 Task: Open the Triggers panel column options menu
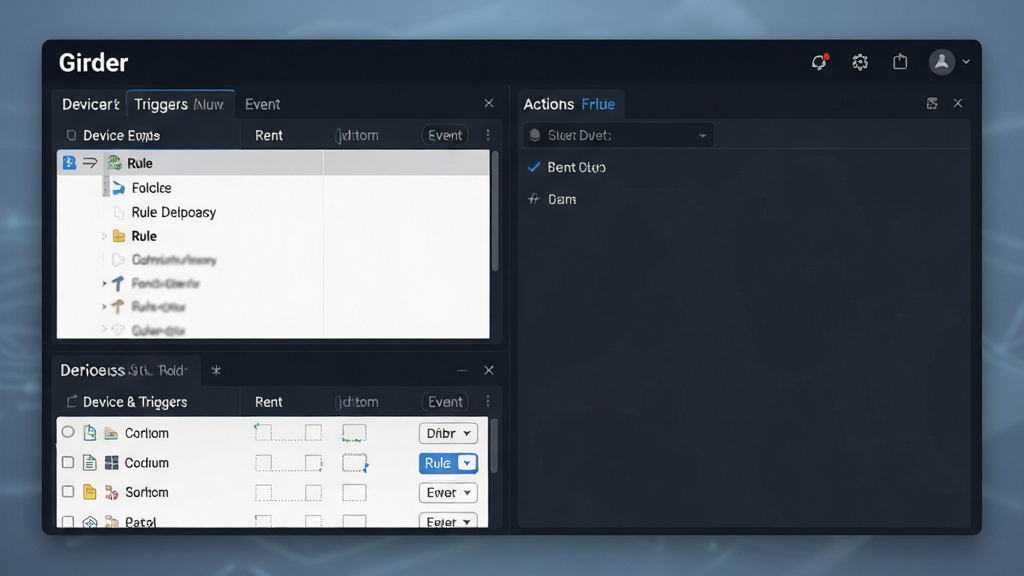tap(488, 135)
